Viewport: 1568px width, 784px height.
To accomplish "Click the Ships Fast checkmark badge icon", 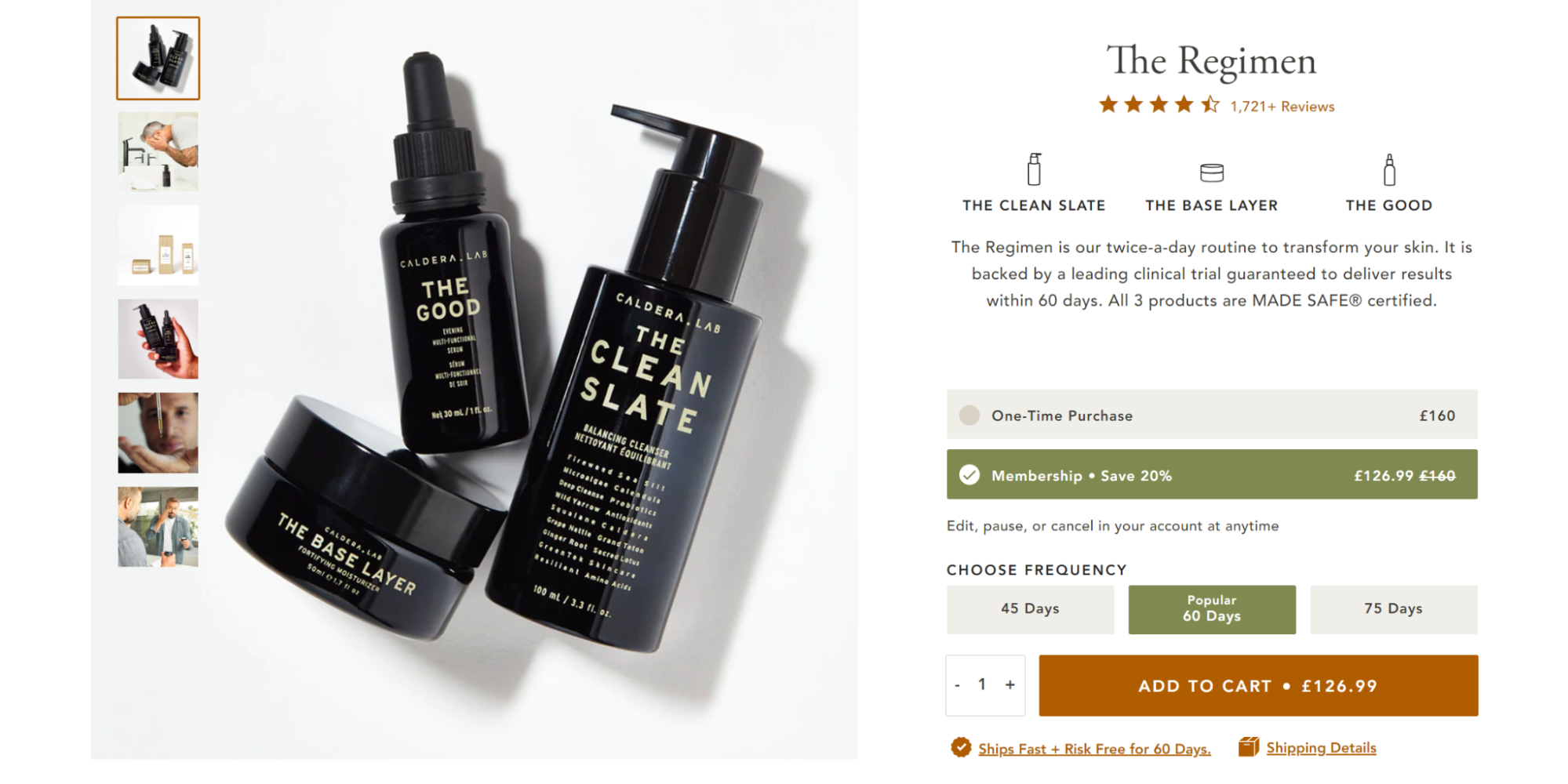I will point(961,748).
